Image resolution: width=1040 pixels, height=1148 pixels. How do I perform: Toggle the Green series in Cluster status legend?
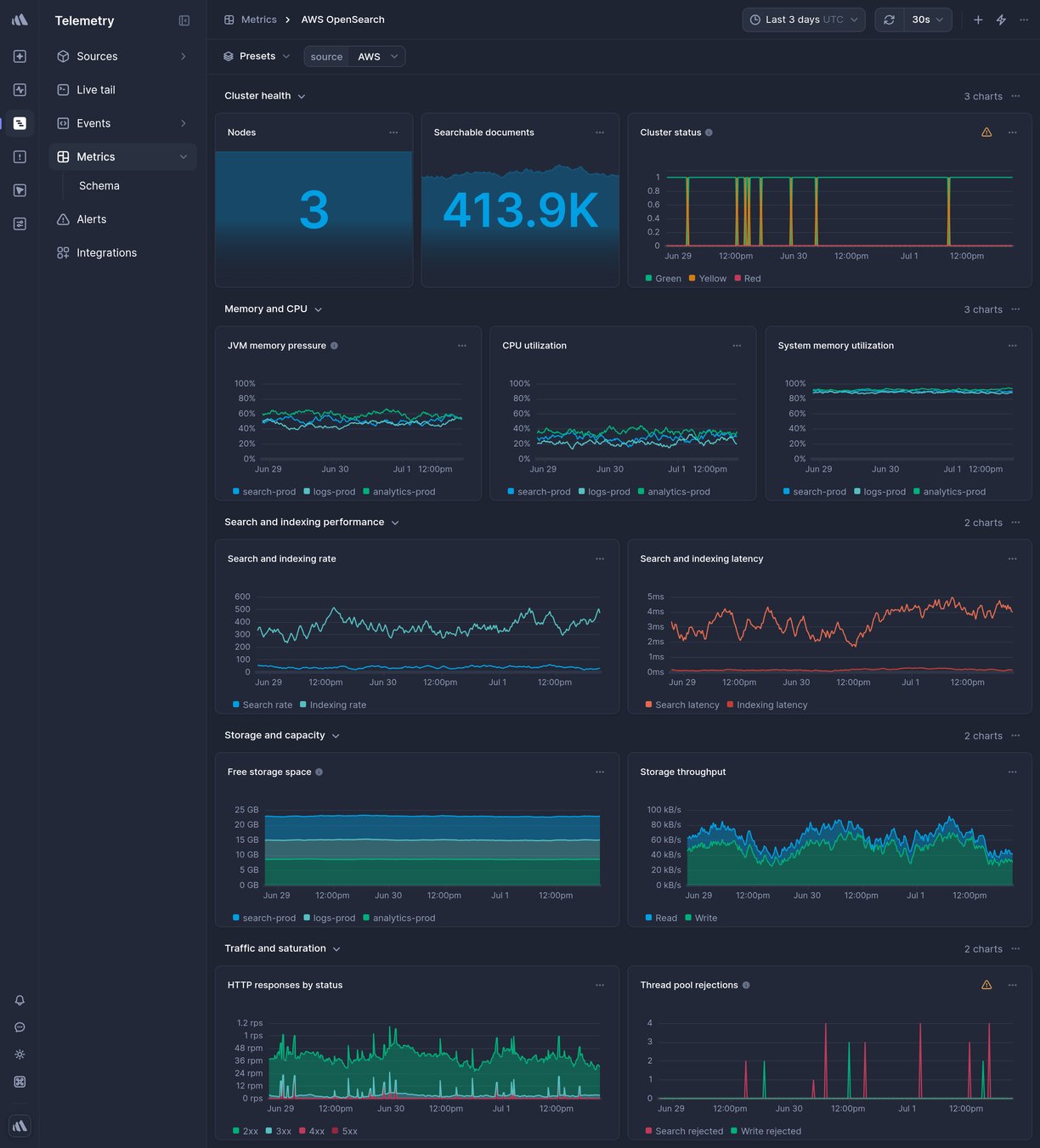click(x=664, y=279)
